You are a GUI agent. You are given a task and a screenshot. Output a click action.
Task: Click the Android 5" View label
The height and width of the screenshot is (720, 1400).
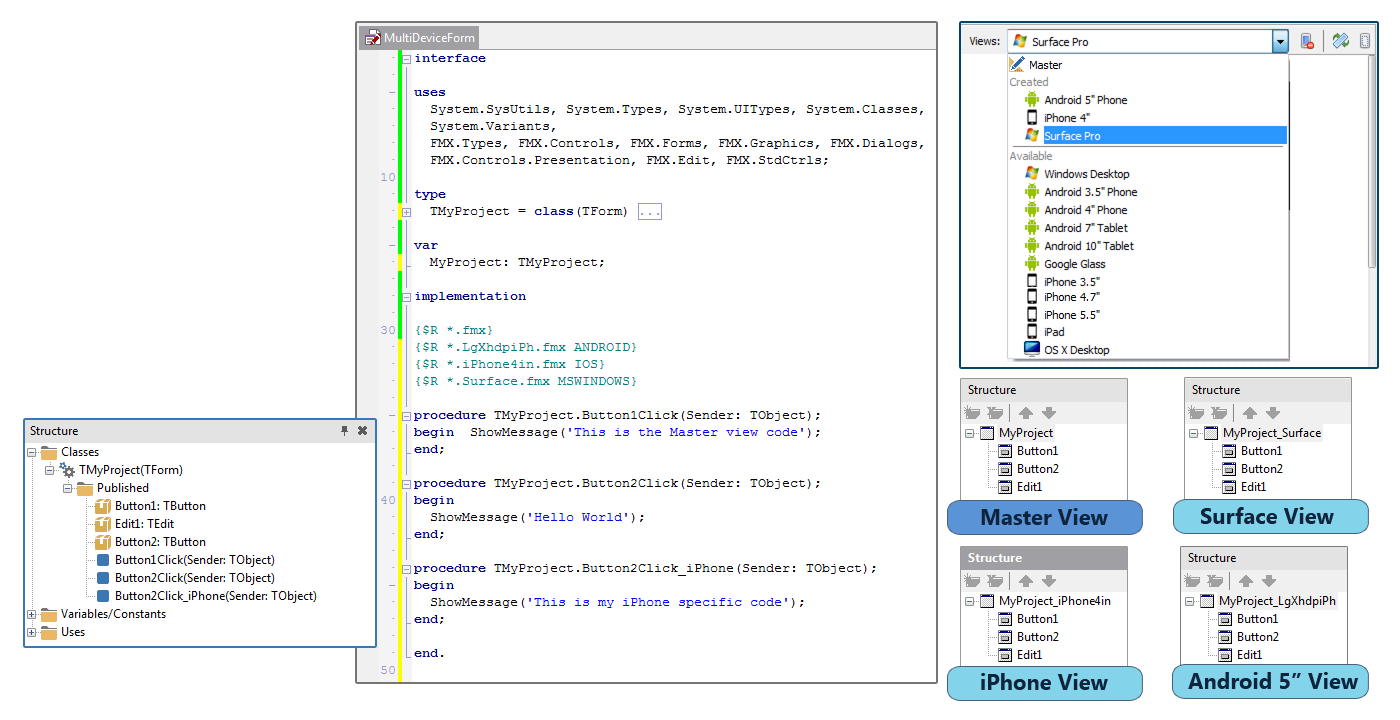[1270, 681]
